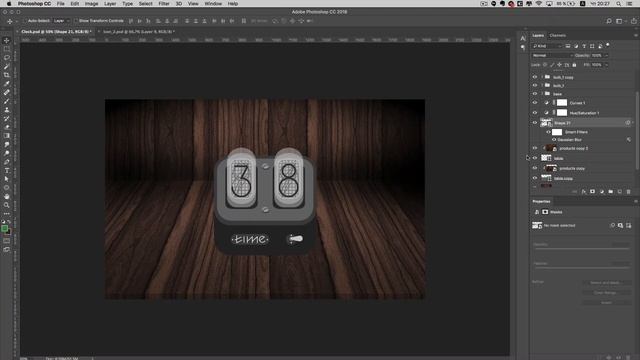Toggle visibility of Shape 21 layer
Image resolution: width=640 pixels, height=360 pixels.
pyautogui.click(x=535, y=123)
